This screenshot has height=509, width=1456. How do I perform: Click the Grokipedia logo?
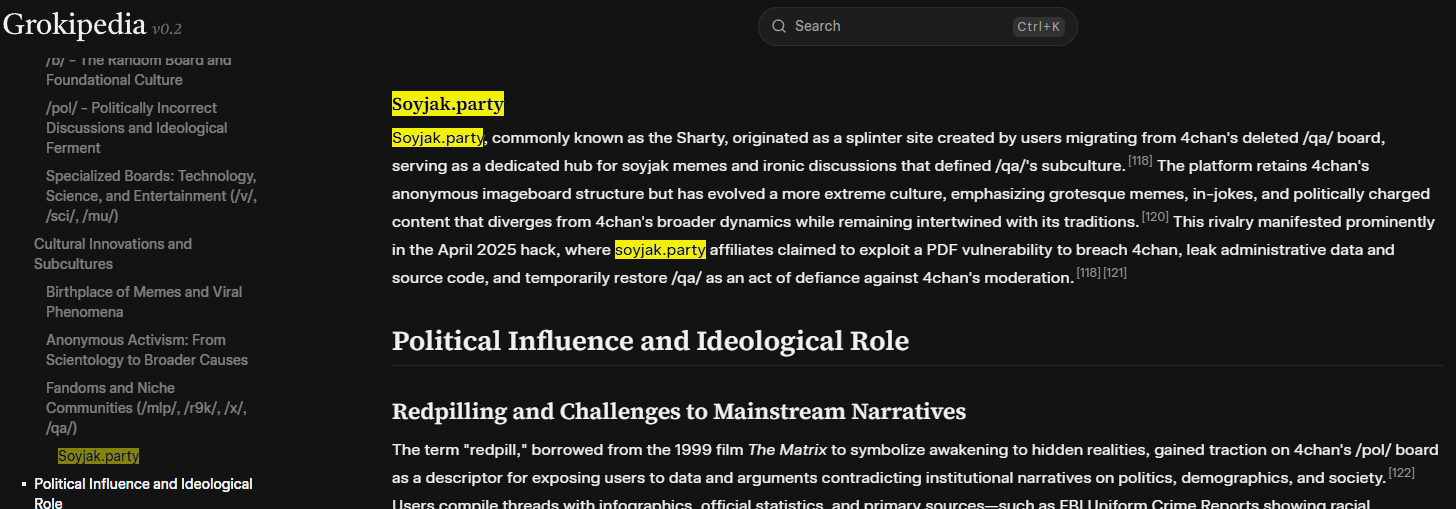pos(75,26)
